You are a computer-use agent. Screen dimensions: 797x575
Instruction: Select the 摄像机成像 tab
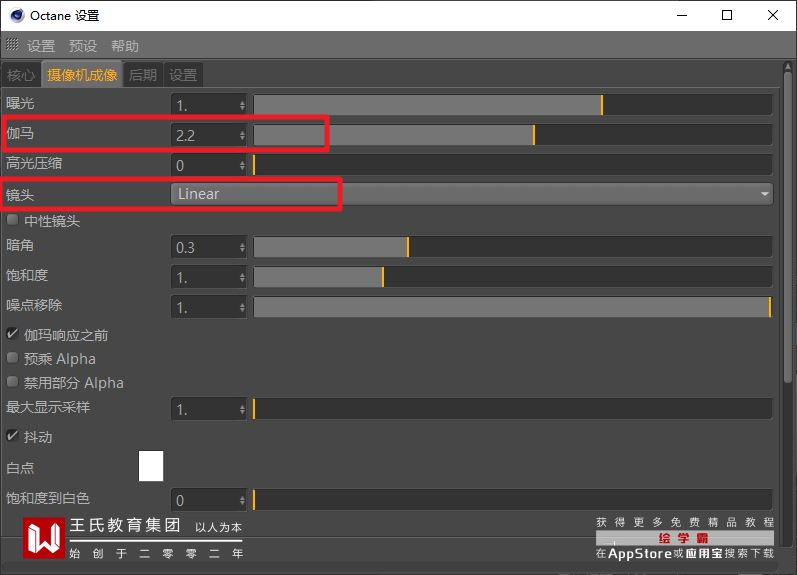[x=82, y=75]
